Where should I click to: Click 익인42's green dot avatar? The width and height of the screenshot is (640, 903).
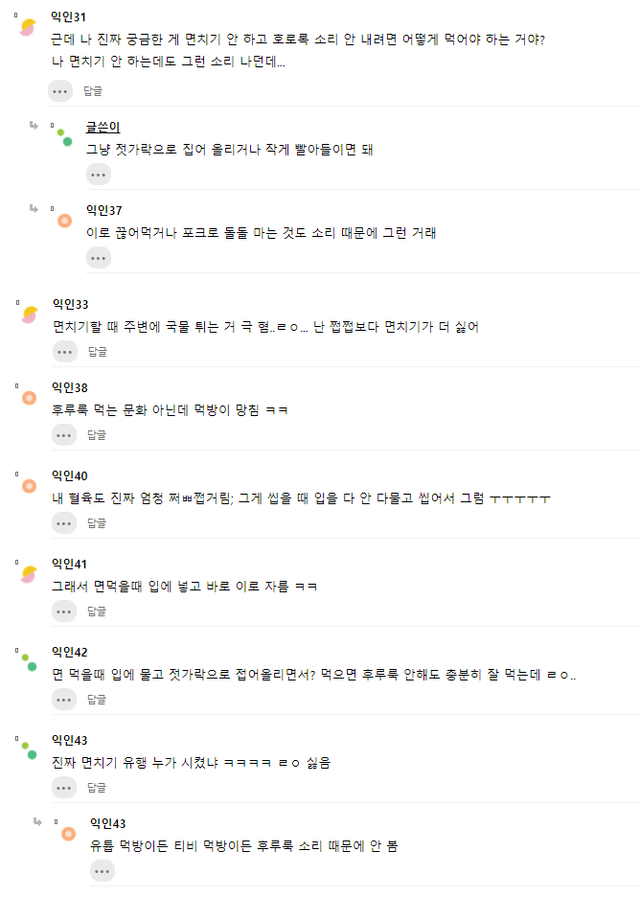[29, 661]
